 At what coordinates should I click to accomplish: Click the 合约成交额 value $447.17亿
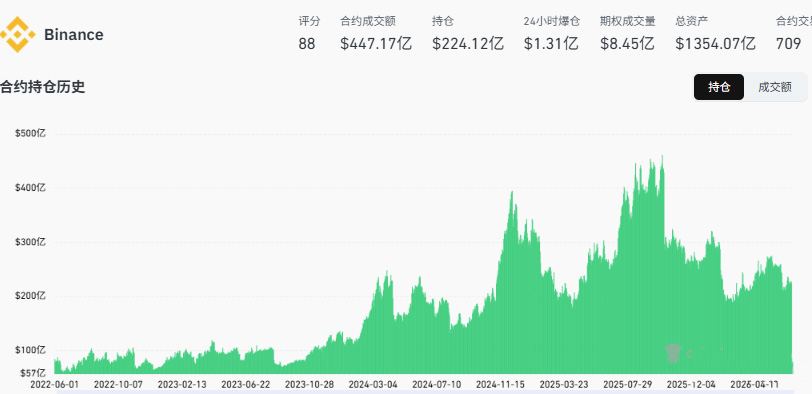376,43
